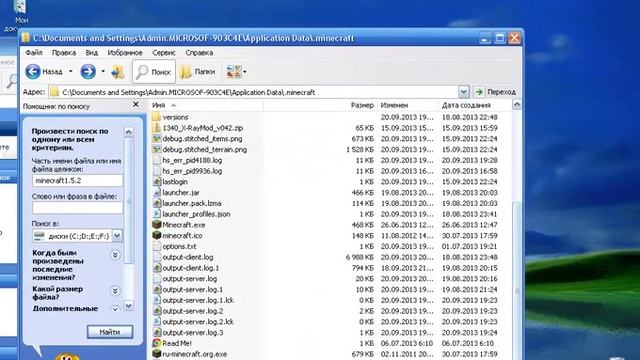Select hs_err_pid4188.log file icon
640x360 pixels.
point(156,160)
